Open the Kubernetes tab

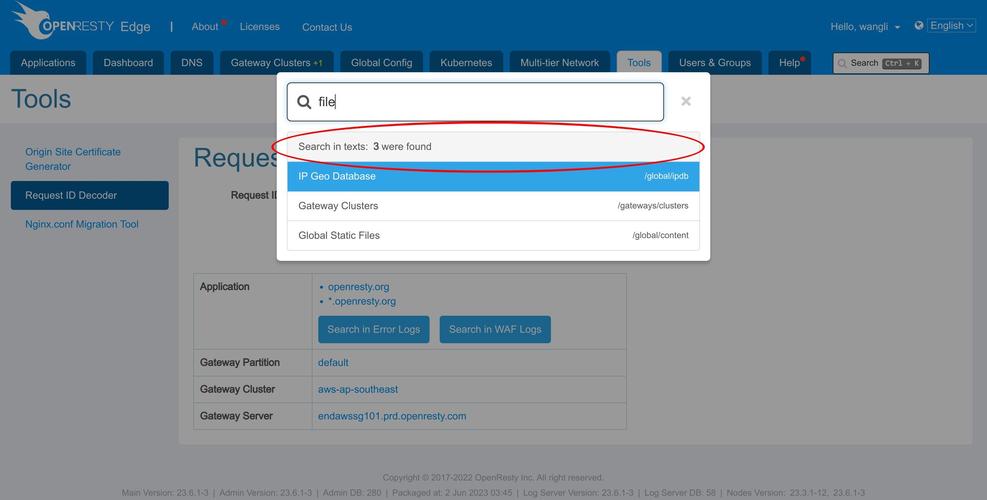click(x=466, y=63)
